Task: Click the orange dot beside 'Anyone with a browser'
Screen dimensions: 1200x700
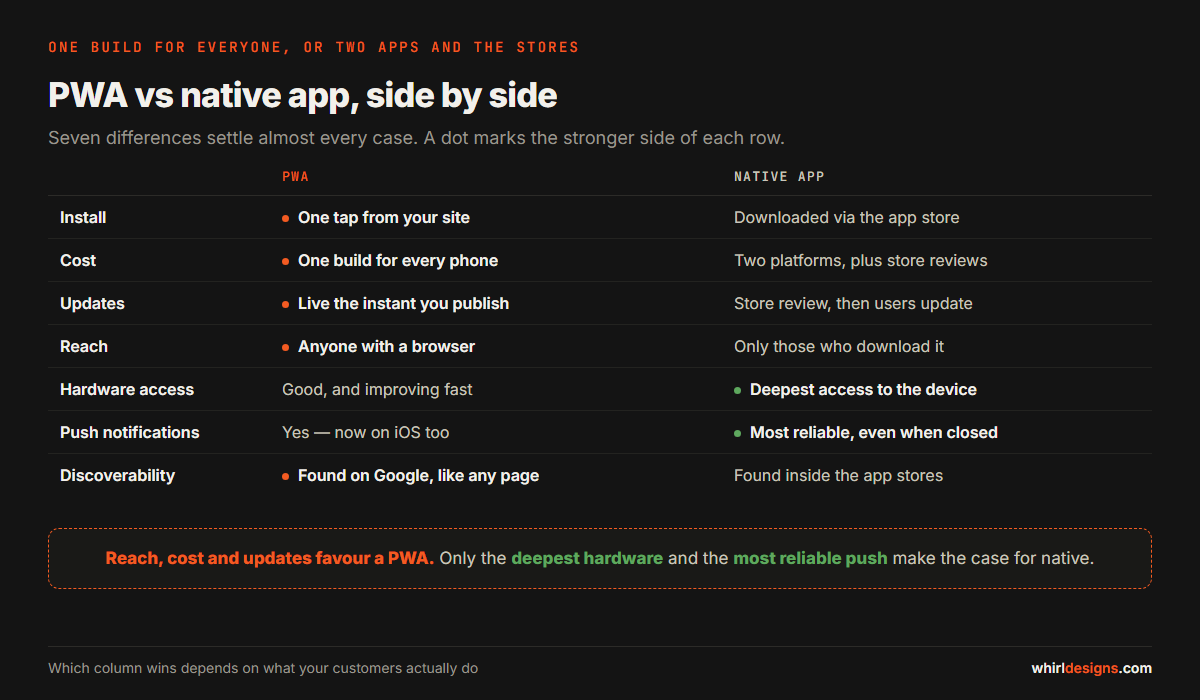Action: (x=286, y=347)
